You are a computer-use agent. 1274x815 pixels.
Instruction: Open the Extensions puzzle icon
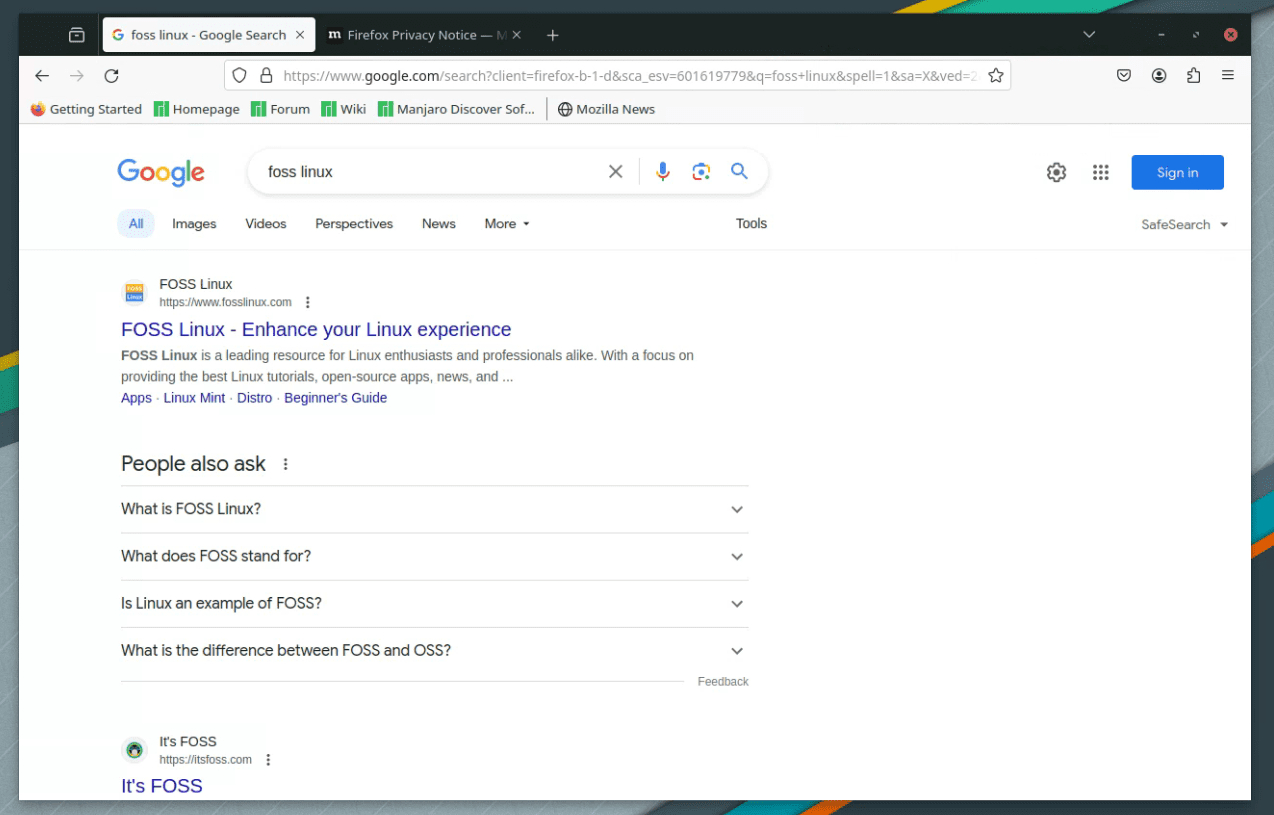(x=1193, y=75)
